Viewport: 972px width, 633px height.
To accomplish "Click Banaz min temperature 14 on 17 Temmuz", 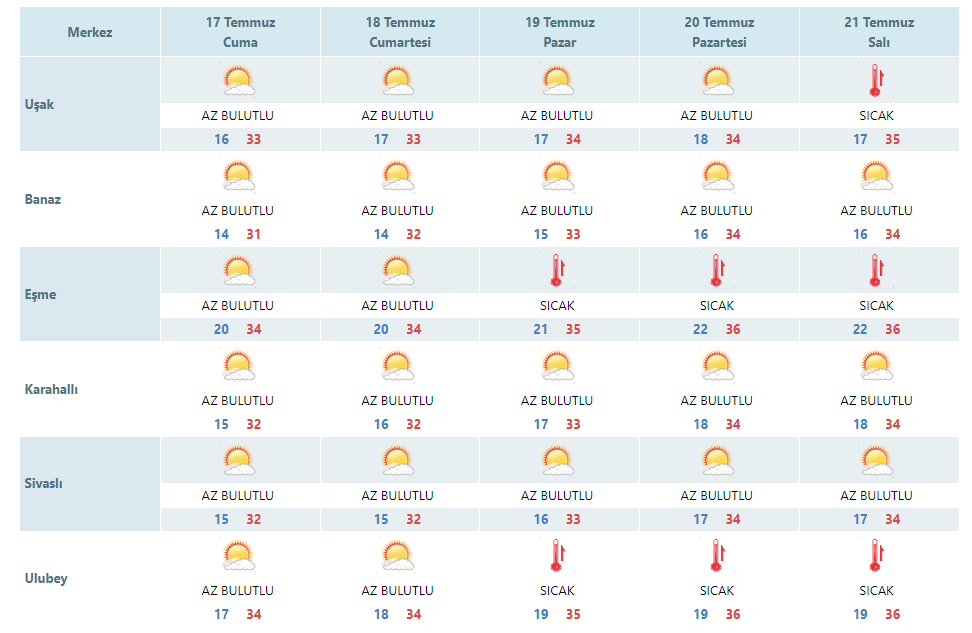I will click(221, 234).
